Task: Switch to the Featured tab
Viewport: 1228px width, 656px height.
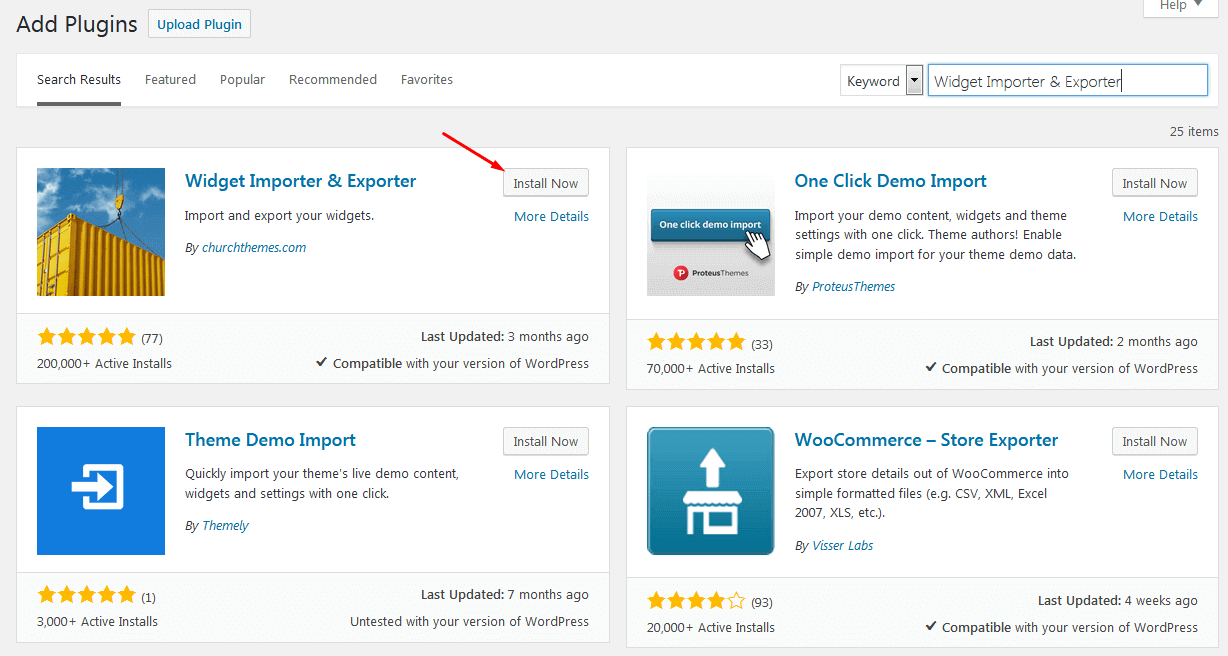Action: (x=170, y=80)
